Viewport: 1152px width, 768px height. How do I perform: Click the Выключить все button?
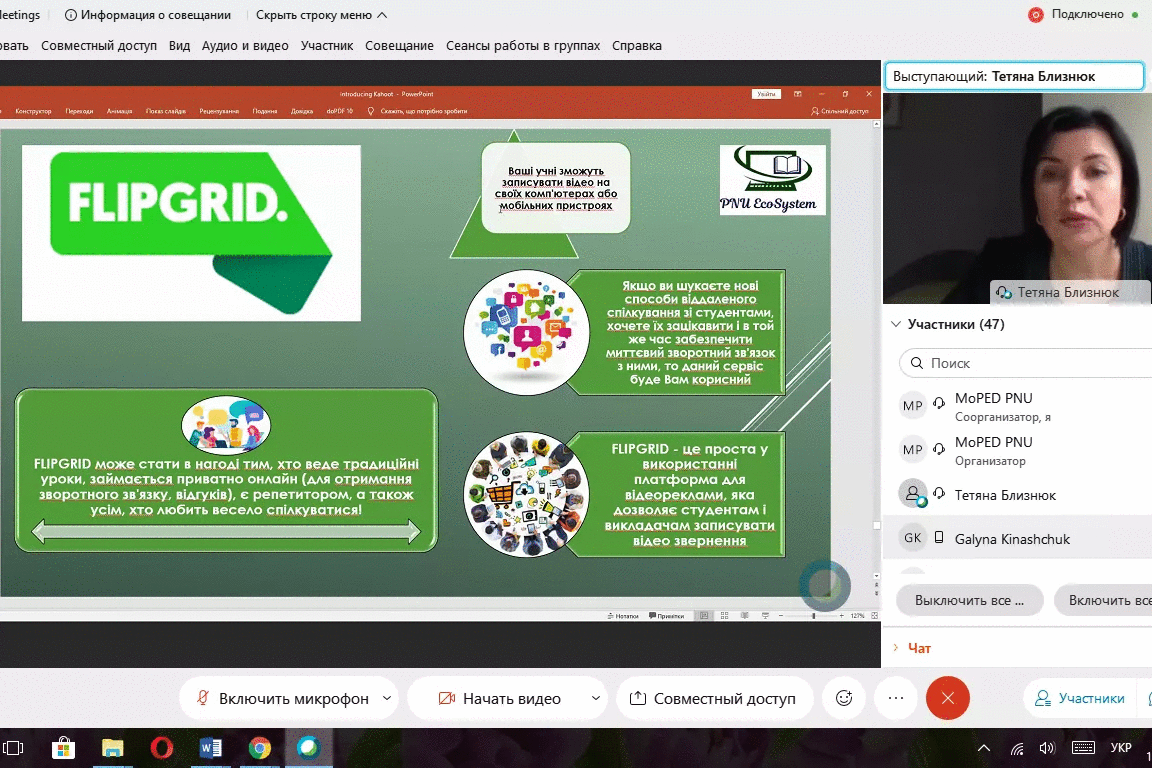point(969,600)
